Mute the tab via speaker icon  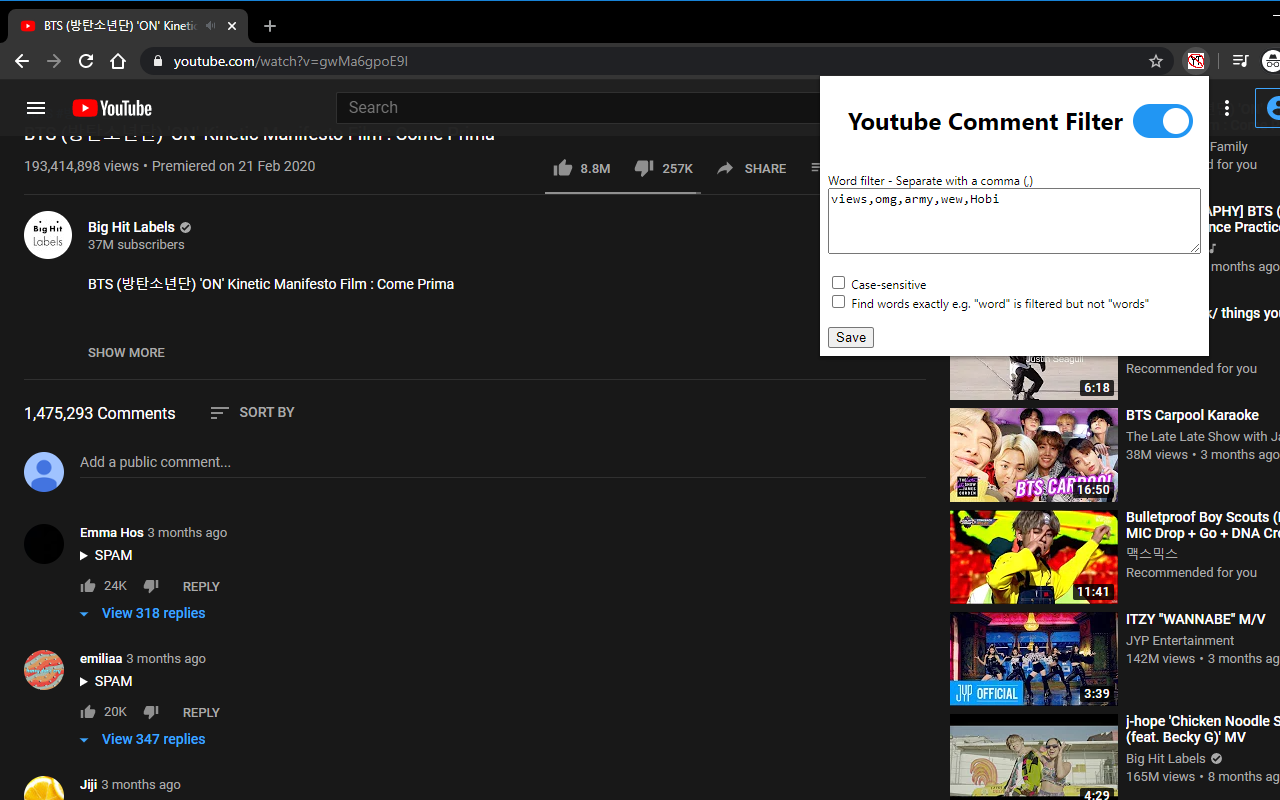tap(210, 26)
